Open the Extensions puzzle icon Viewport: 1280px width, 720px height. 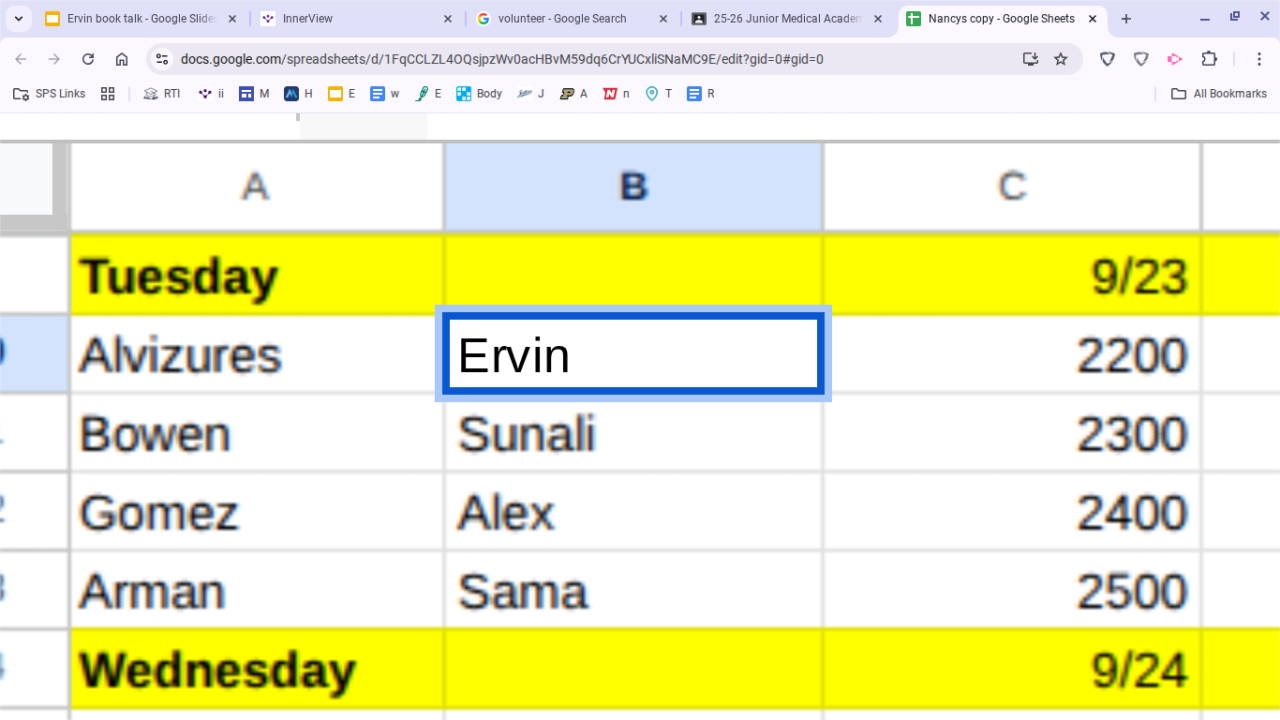(1209, 59)
